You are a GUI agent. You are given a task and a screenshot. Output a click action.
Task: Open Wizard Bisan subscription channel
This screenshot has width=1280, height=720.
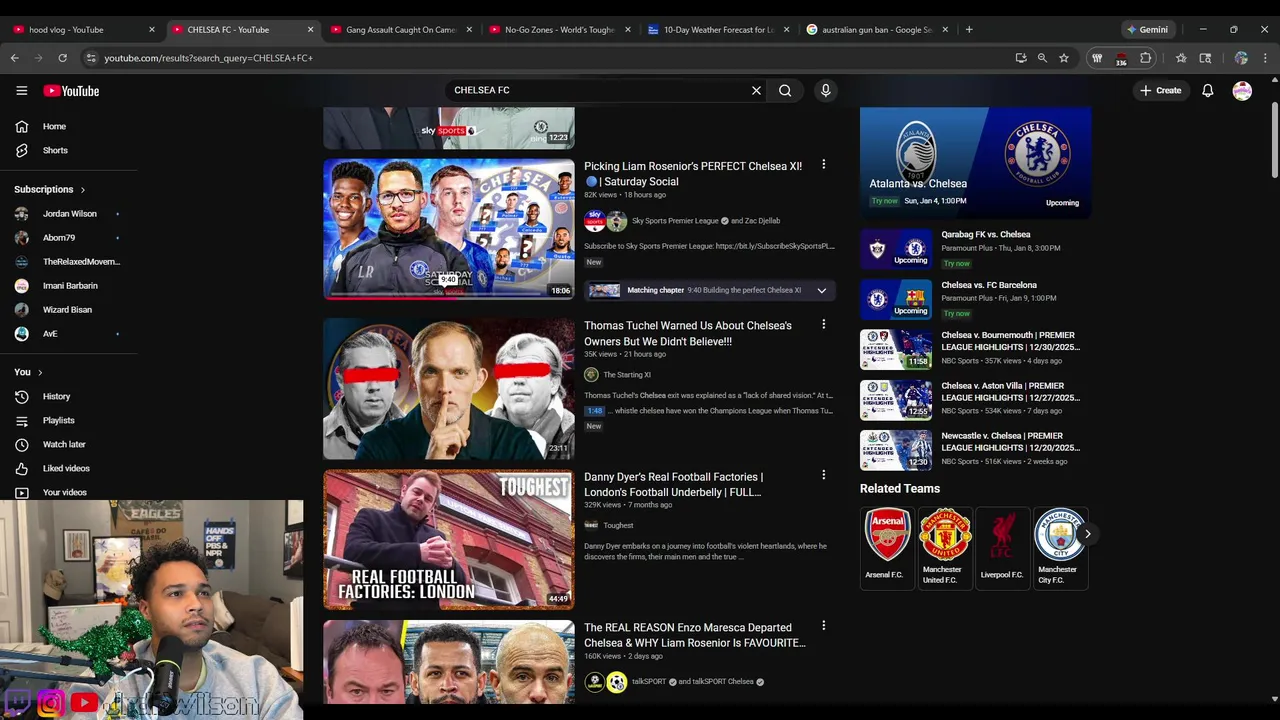(67, 310)
